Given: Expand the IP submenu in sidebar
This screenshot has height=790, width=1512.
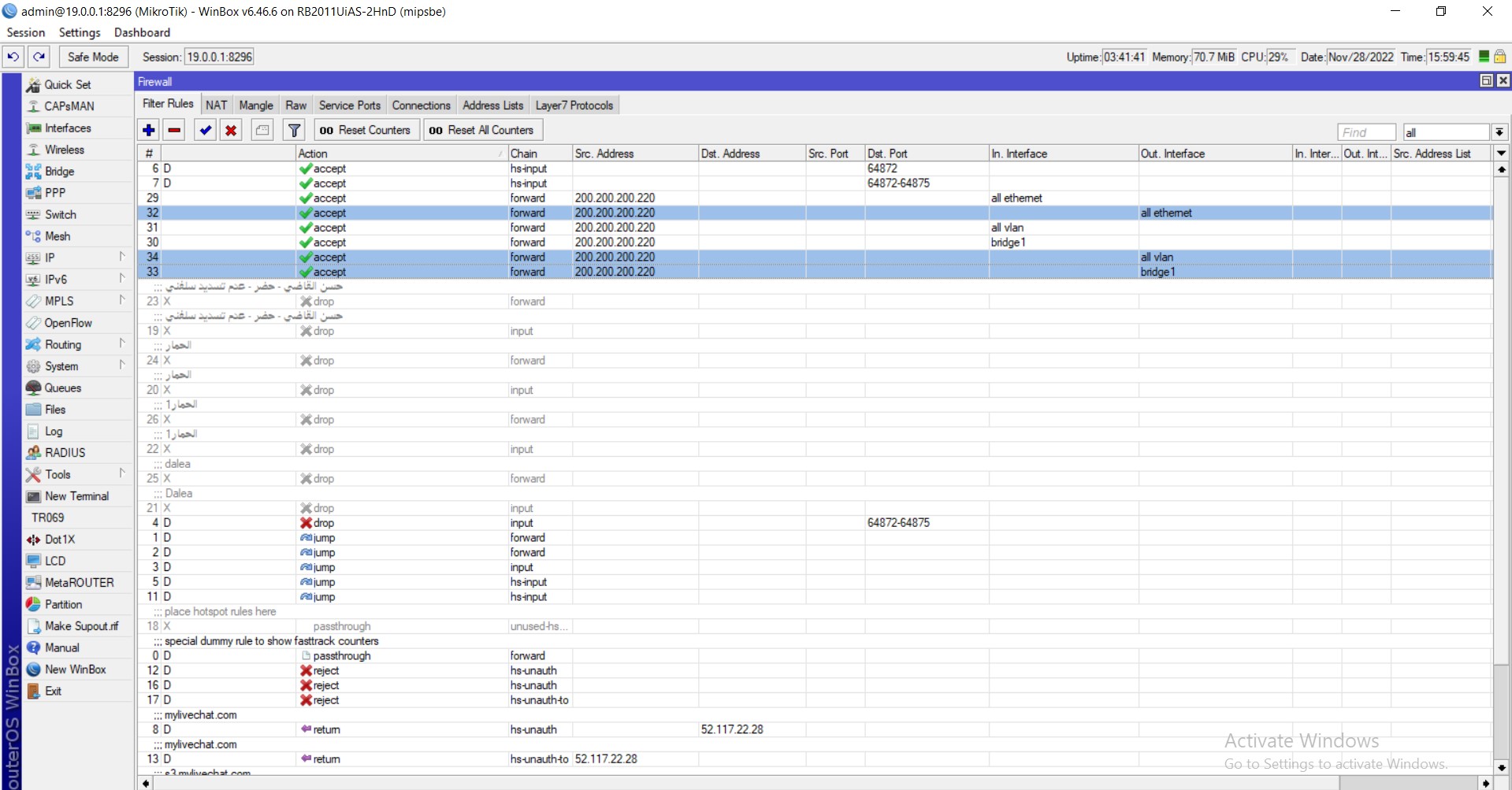Looking at the screenshot, I should 50,258.
